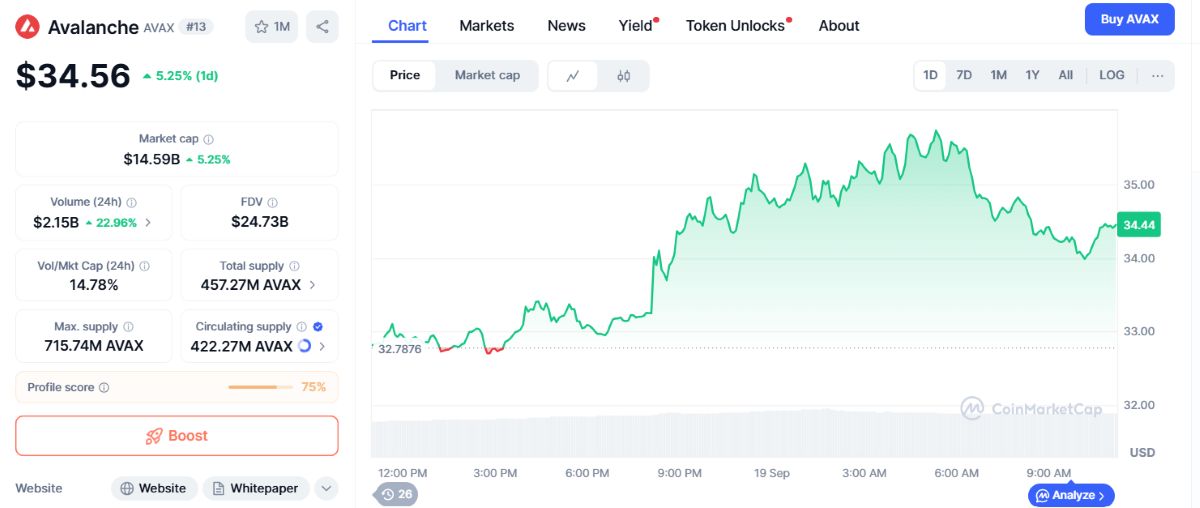Click FDV info icon
Image resolution: width=1200 pixels, height=508 pixels.
click(x=273, y=202)
